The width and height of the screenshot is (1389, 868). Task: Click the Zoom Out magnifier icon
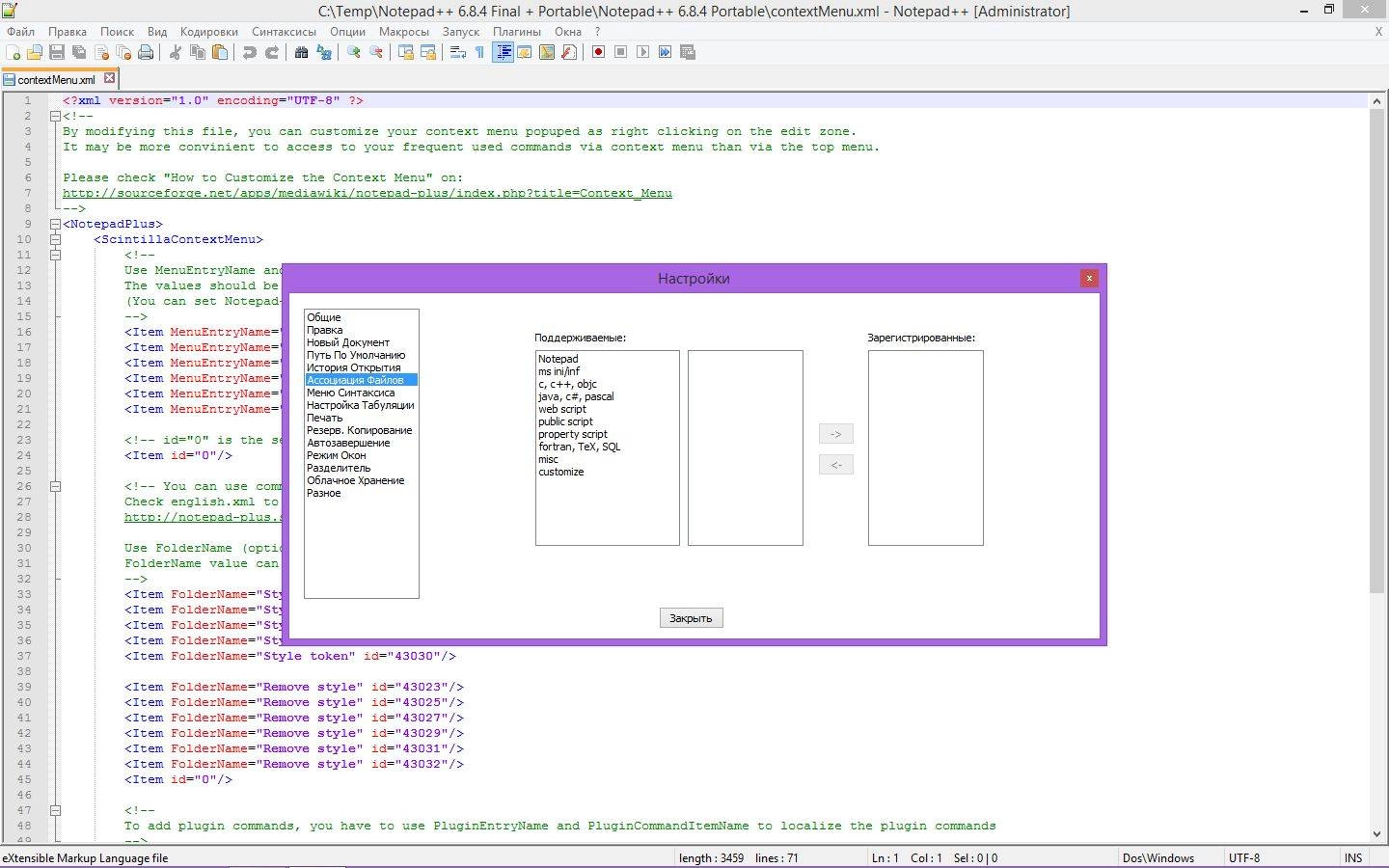[x=376, y=52]
